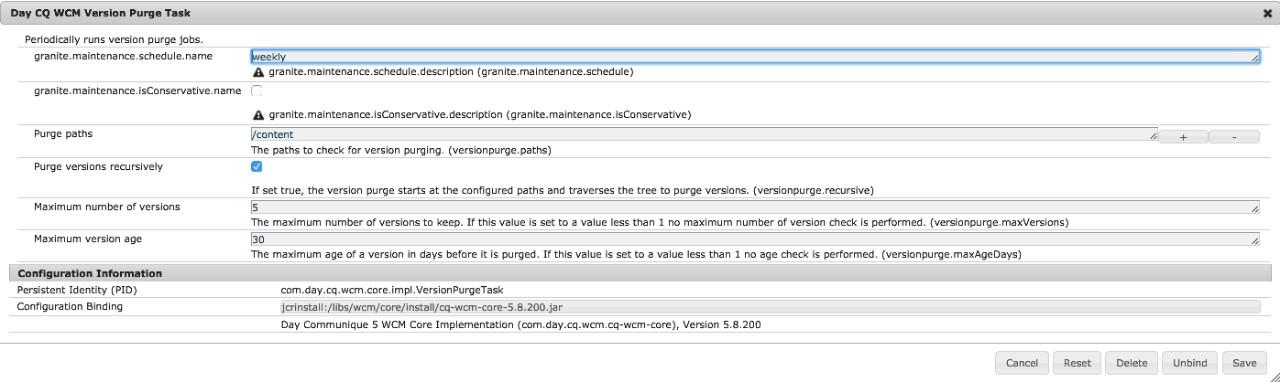Image resolution: width=1280 pixels, height=382 pixels.
Task: Click Maximum version age field
Action: [x=755, y=239]
